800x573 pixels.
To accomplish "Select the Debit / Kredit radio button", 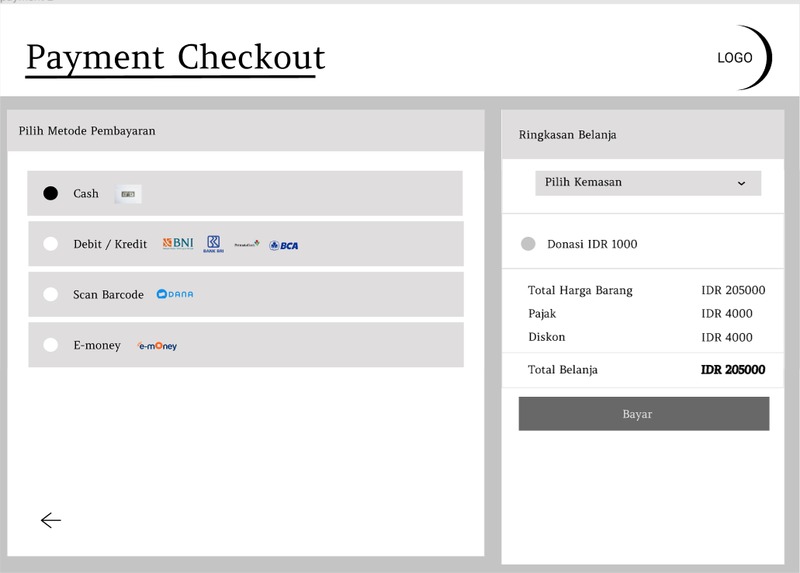I will pos(51,244).
